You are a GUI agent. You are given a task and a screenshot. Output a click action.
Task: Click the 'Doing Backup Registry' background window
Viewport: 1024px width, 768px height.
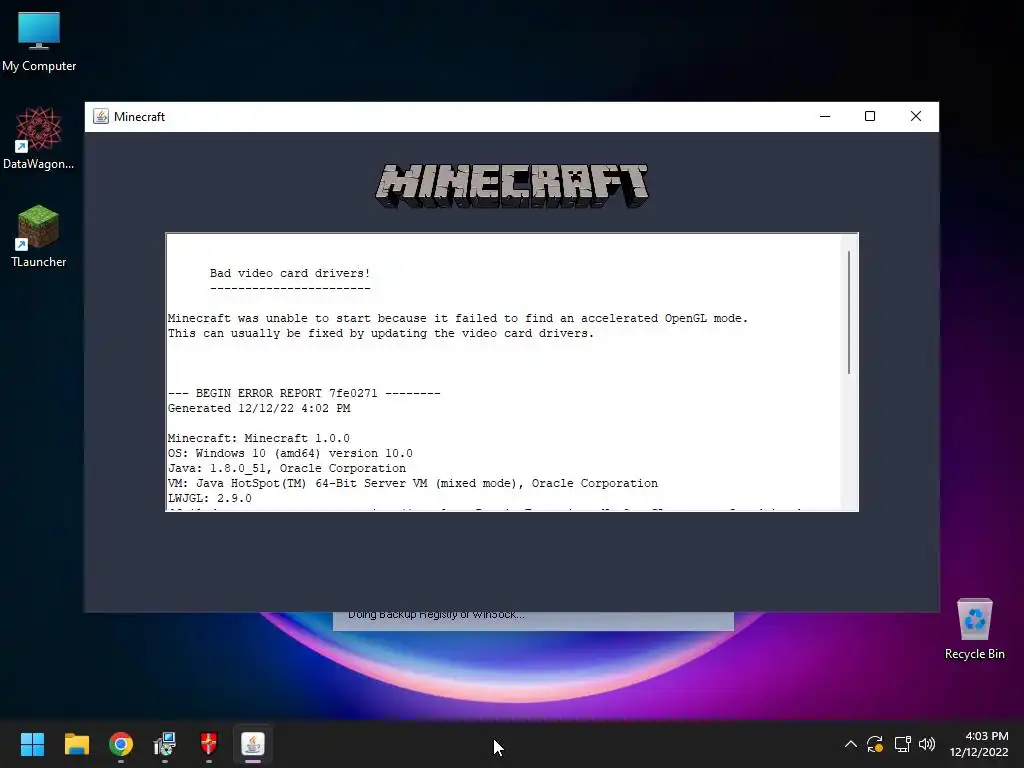pos(533,621)
